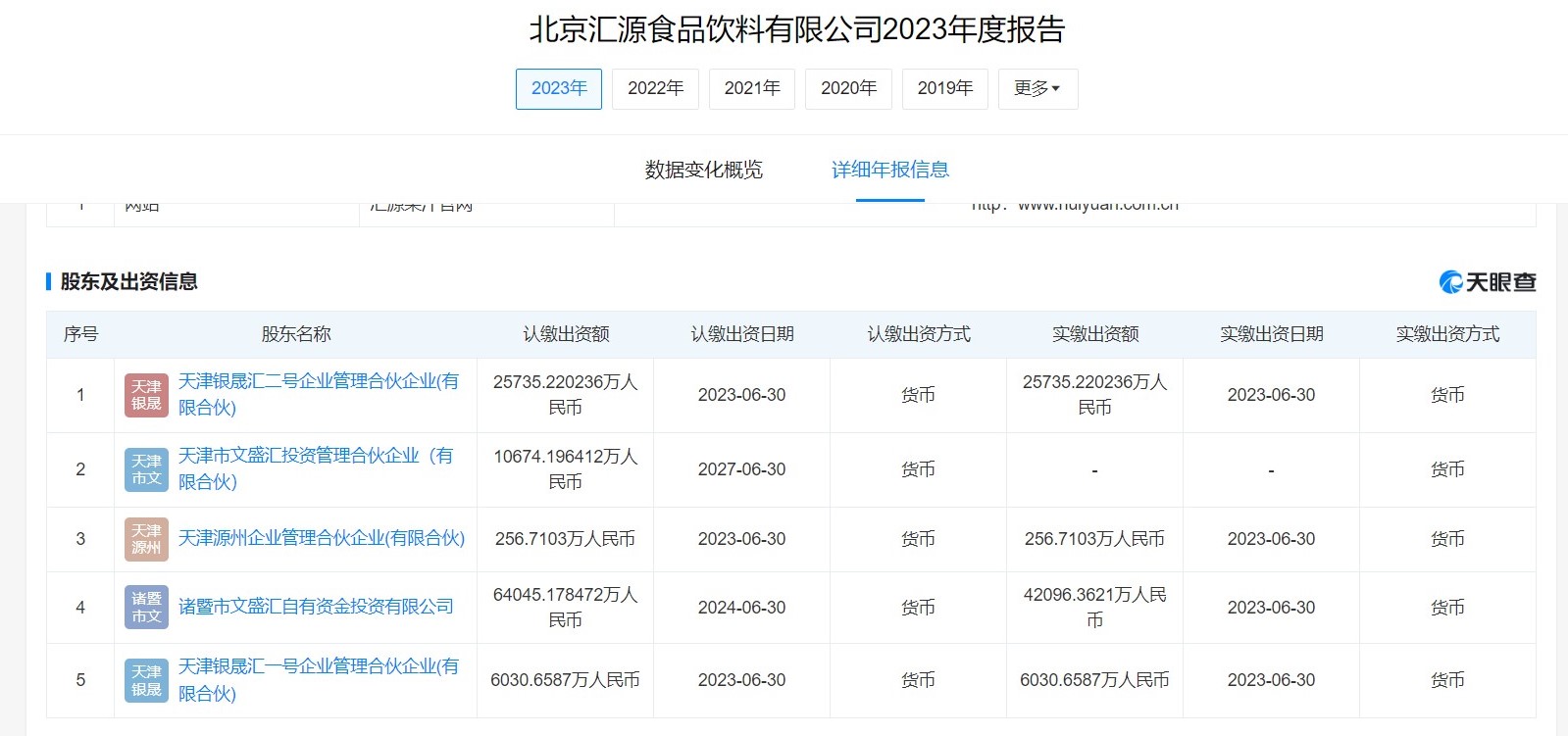Click the 认缴出资日期 column header
1568x736 pixels.
coord(742,334)
